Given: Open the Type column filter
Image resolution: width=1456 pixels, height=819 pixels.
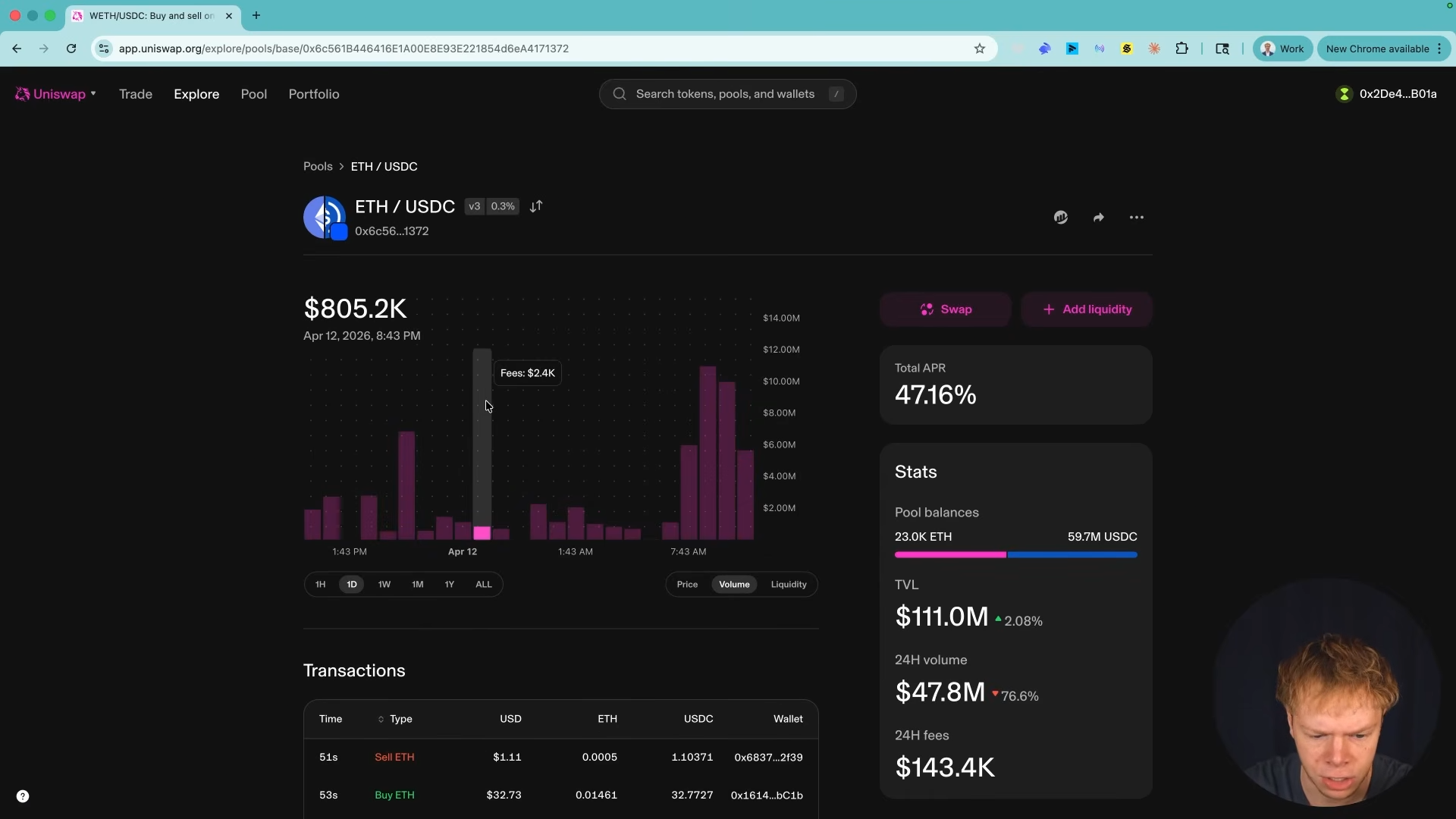Looking at the screenshot, I should click(395, 719).
